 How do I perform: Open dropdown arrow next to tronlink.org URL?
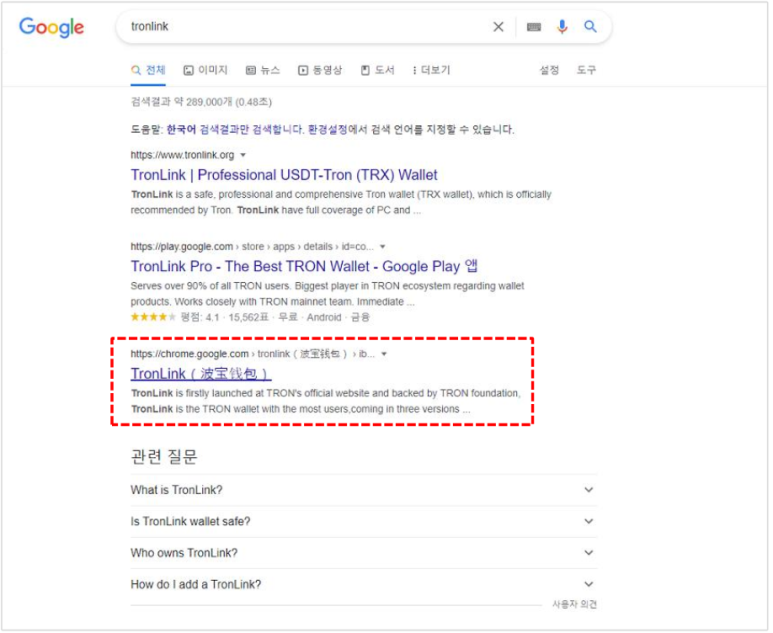click(x=243, y=155)
